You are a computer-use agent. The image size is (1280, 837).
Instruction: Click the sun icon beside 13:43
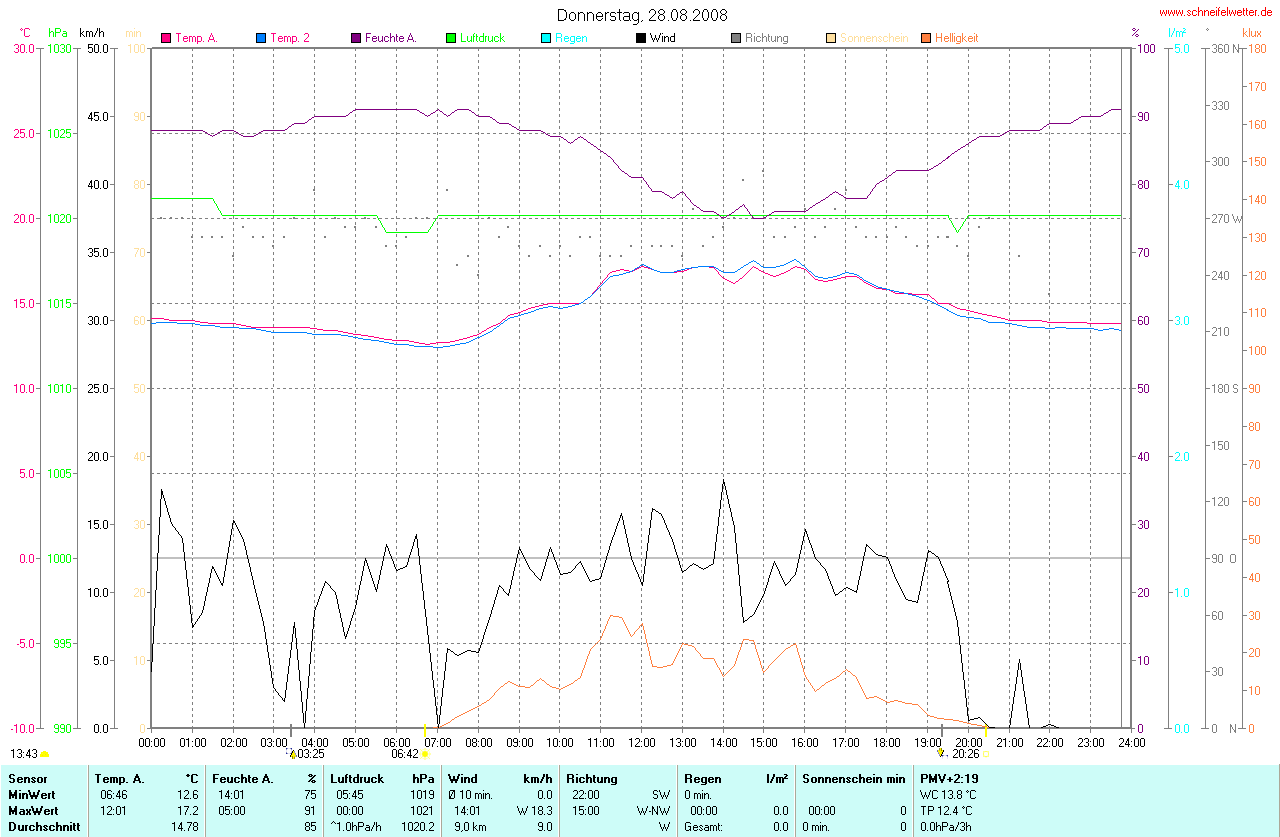tap(44, 754)
